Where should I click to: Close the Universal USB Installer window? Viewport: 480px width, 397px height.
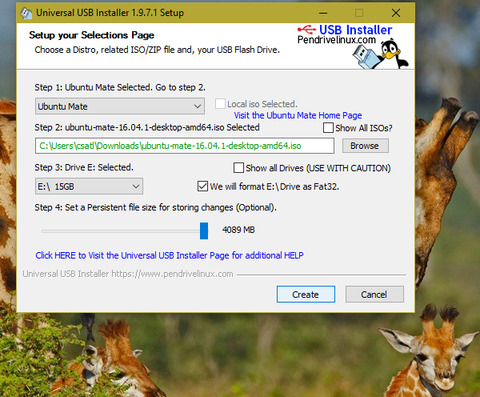pyautogui.click(x=396, y=13)
